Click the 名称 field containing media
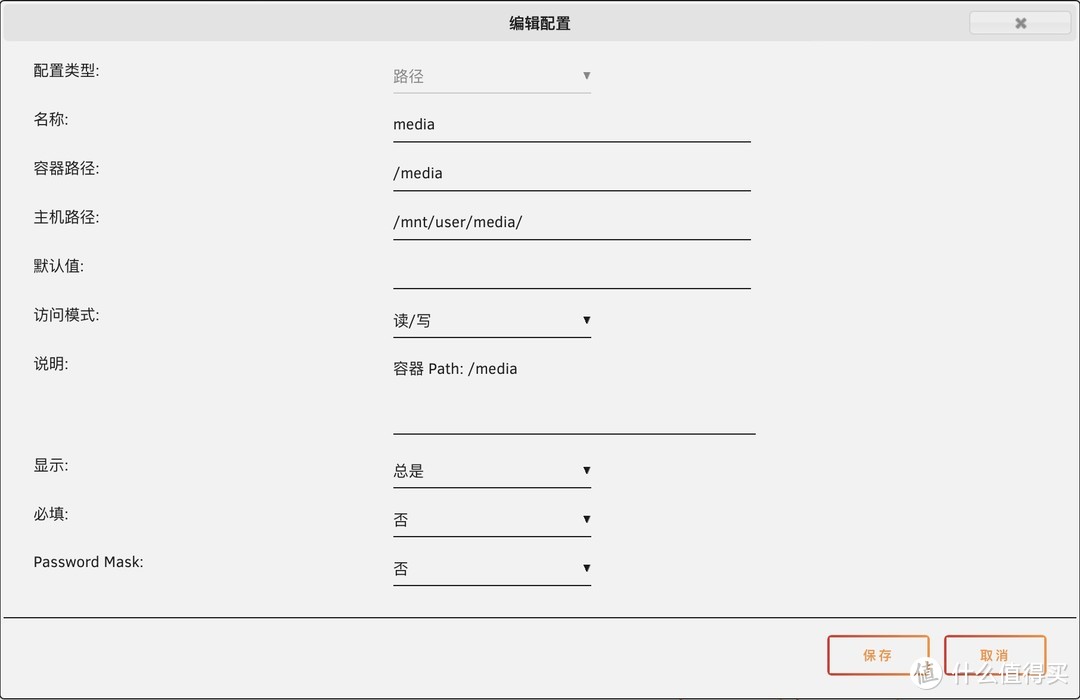The height and width of the screenshot is (700, 1080). (570, 124)
